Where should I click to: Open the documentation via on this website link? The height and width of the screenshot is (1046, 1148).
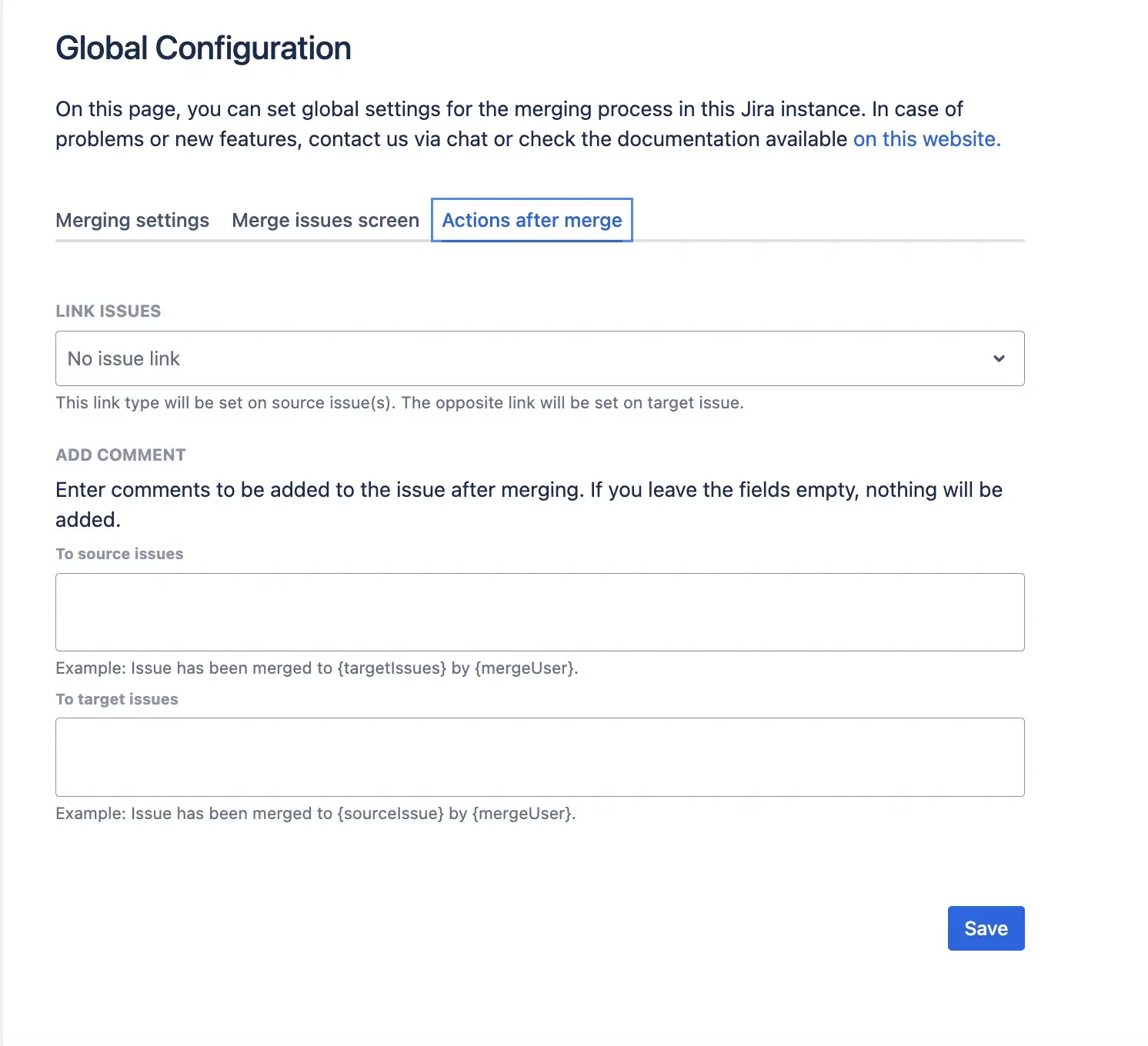[926, 139]
